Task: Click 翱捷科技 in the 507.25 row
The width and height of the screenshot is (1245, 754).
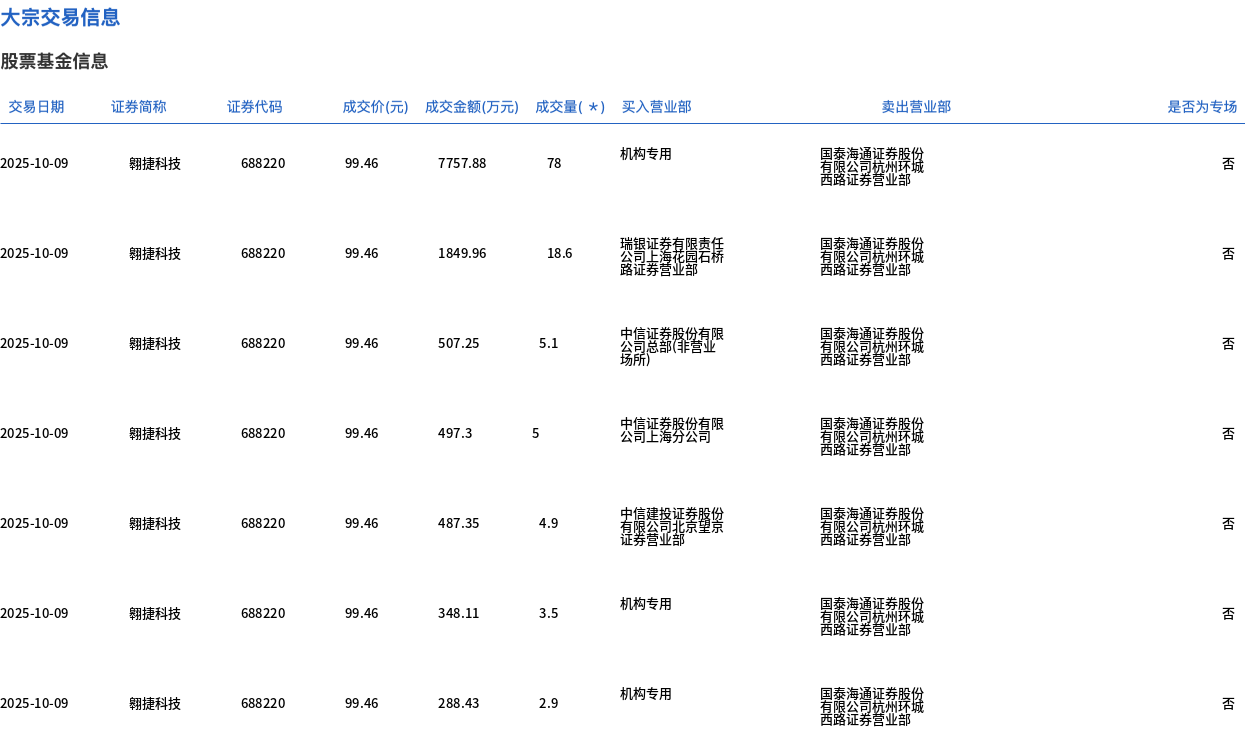Action: pyautogui.click(x=155, y=343)
